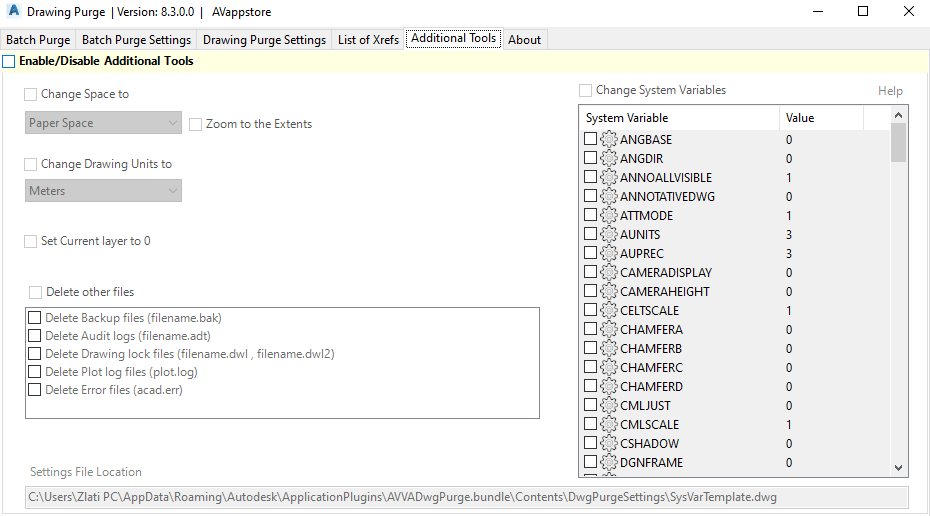Click the system variables scrollbar down arrow

899,468
